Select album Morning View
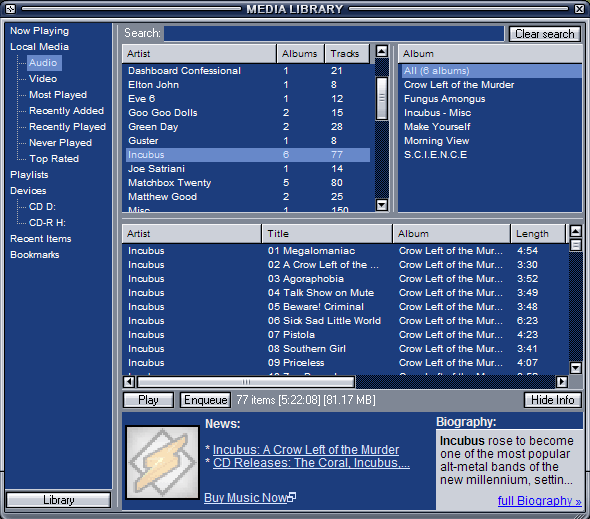The width and height of the screenshot is (590, 519). (x=491, y=141)
